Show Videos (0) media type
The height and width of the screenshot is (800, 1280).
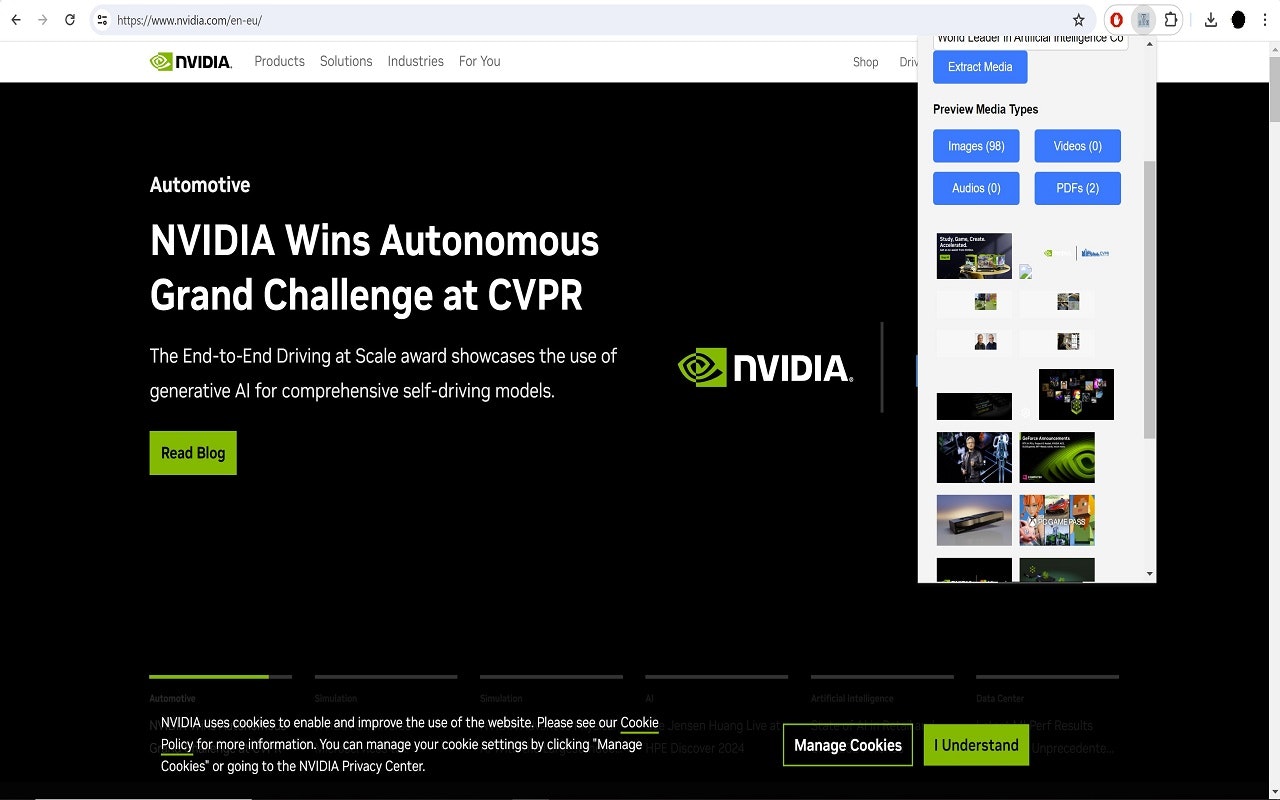tap(1077, 146)
